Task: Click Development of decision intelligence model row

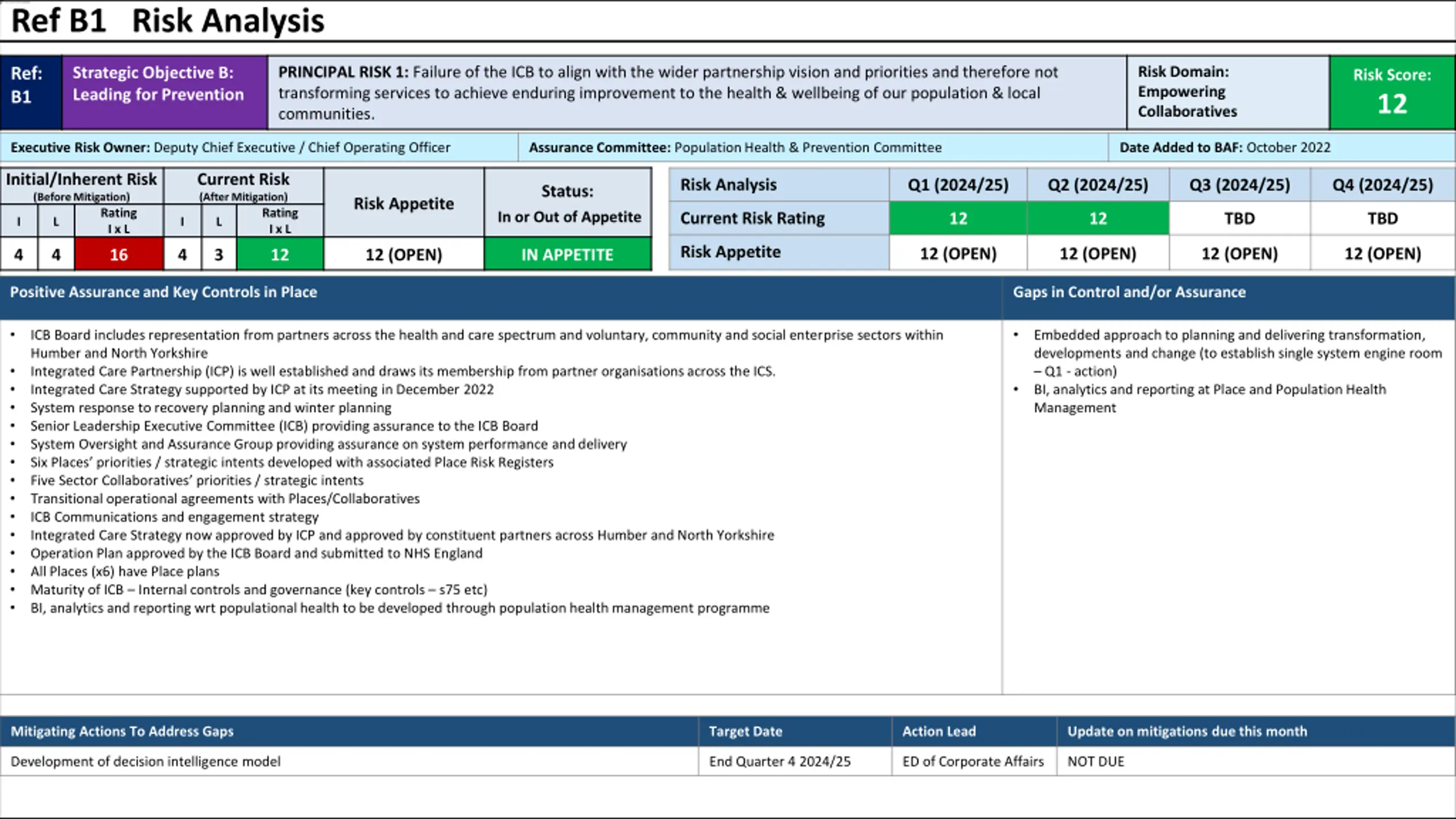Action: click(x=146, y=762)
